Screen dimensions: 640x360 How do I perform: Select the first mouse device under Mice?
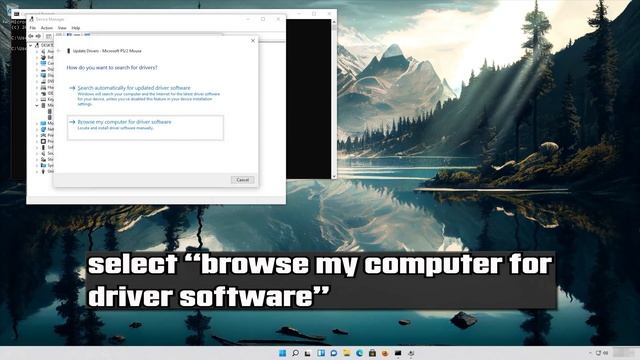pos(50,111)
